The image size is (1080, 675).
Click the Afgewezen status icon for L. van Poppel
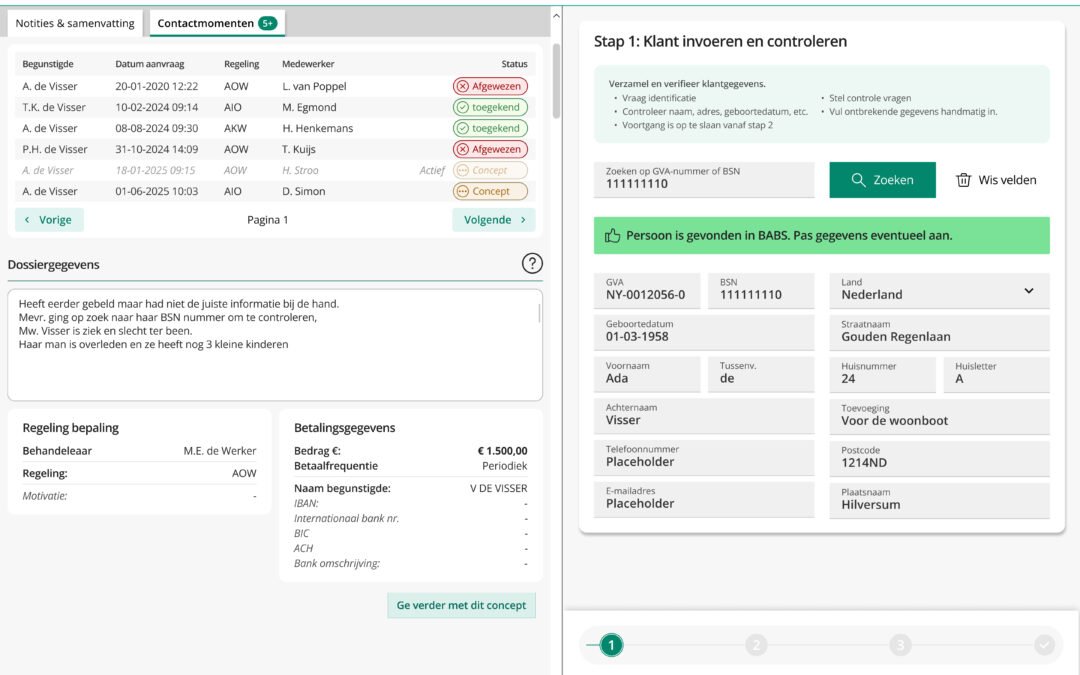[462, 86]
